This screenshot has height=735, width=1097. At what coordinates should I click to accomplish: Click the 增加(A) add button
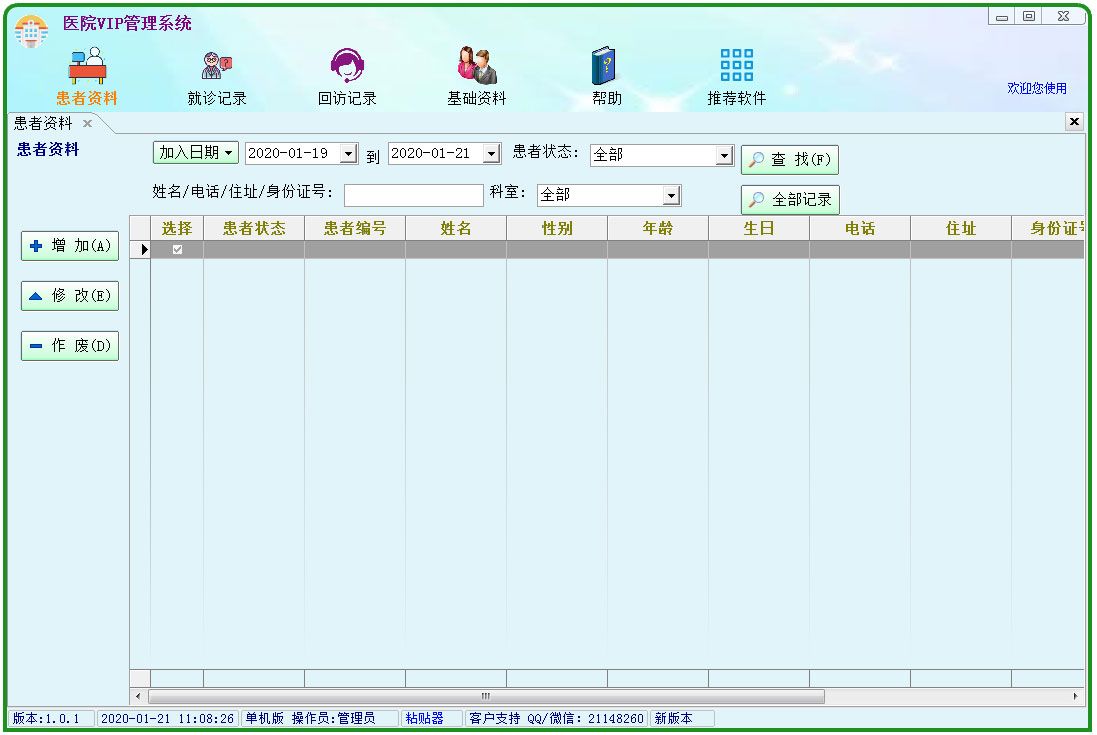[x=70, y=246]
